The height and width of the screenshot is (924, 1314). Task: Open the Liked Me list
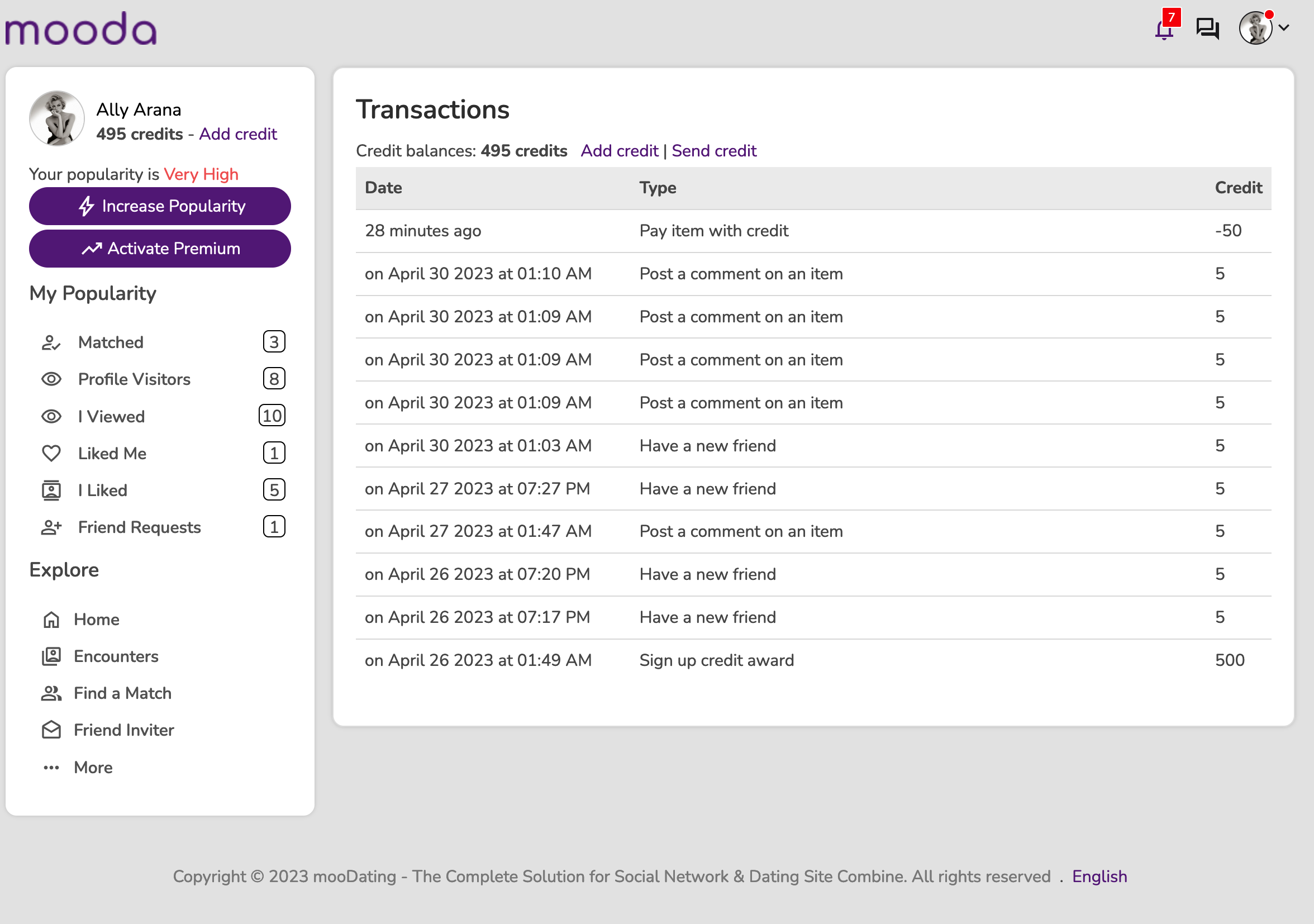112,453
